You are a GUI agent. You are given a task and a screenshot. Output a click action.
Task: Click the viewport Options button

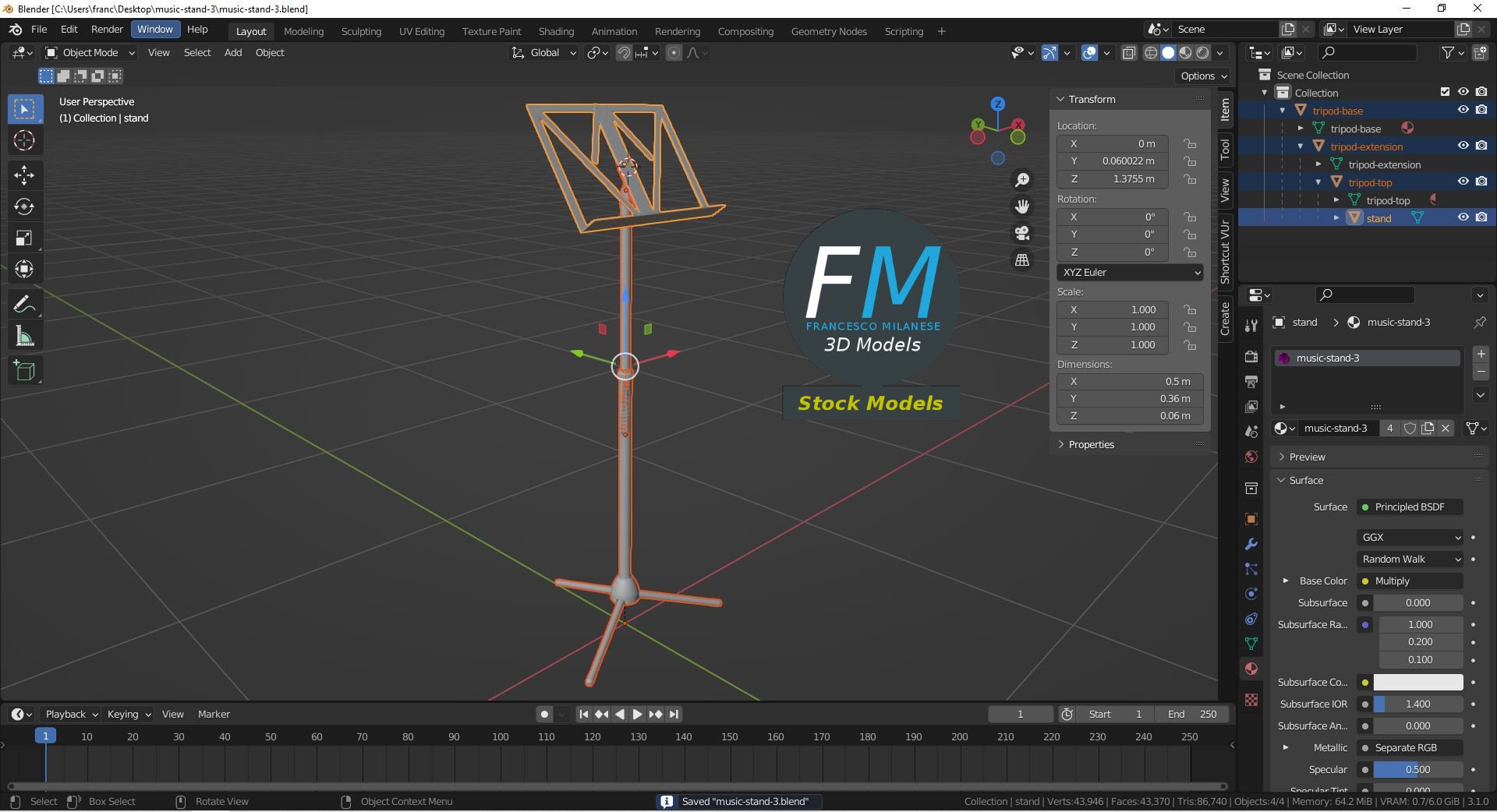[x=1204, y=76]
